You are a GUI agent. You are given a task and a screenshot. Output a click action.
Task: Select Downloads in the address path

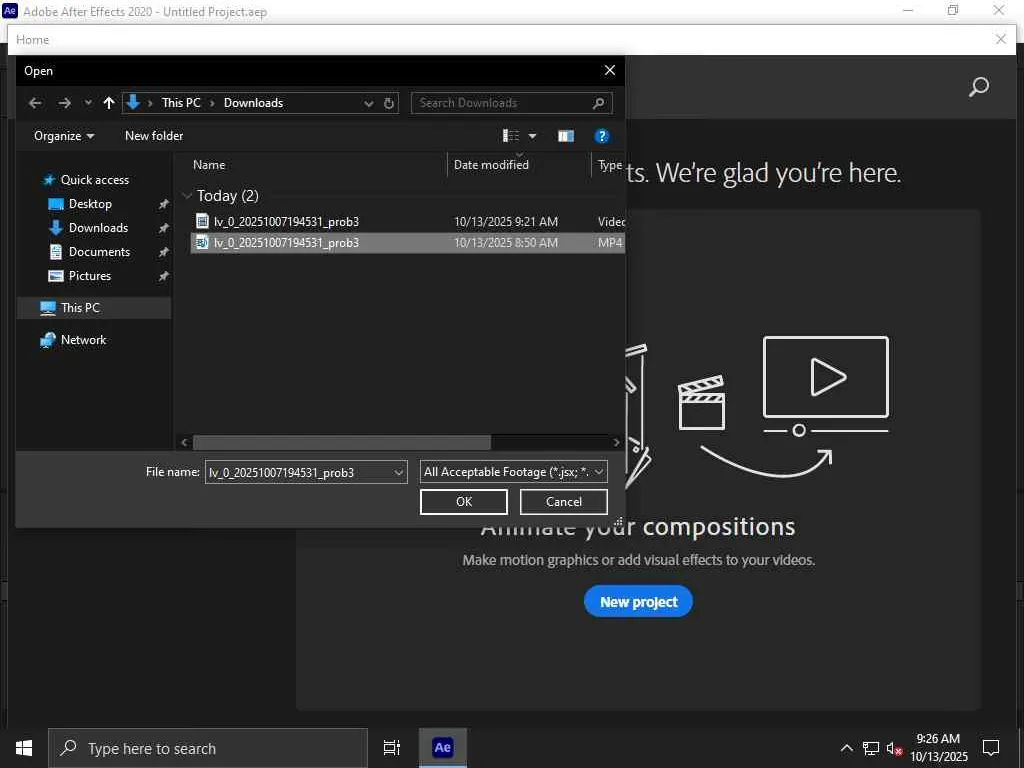[x=253, y=103]
